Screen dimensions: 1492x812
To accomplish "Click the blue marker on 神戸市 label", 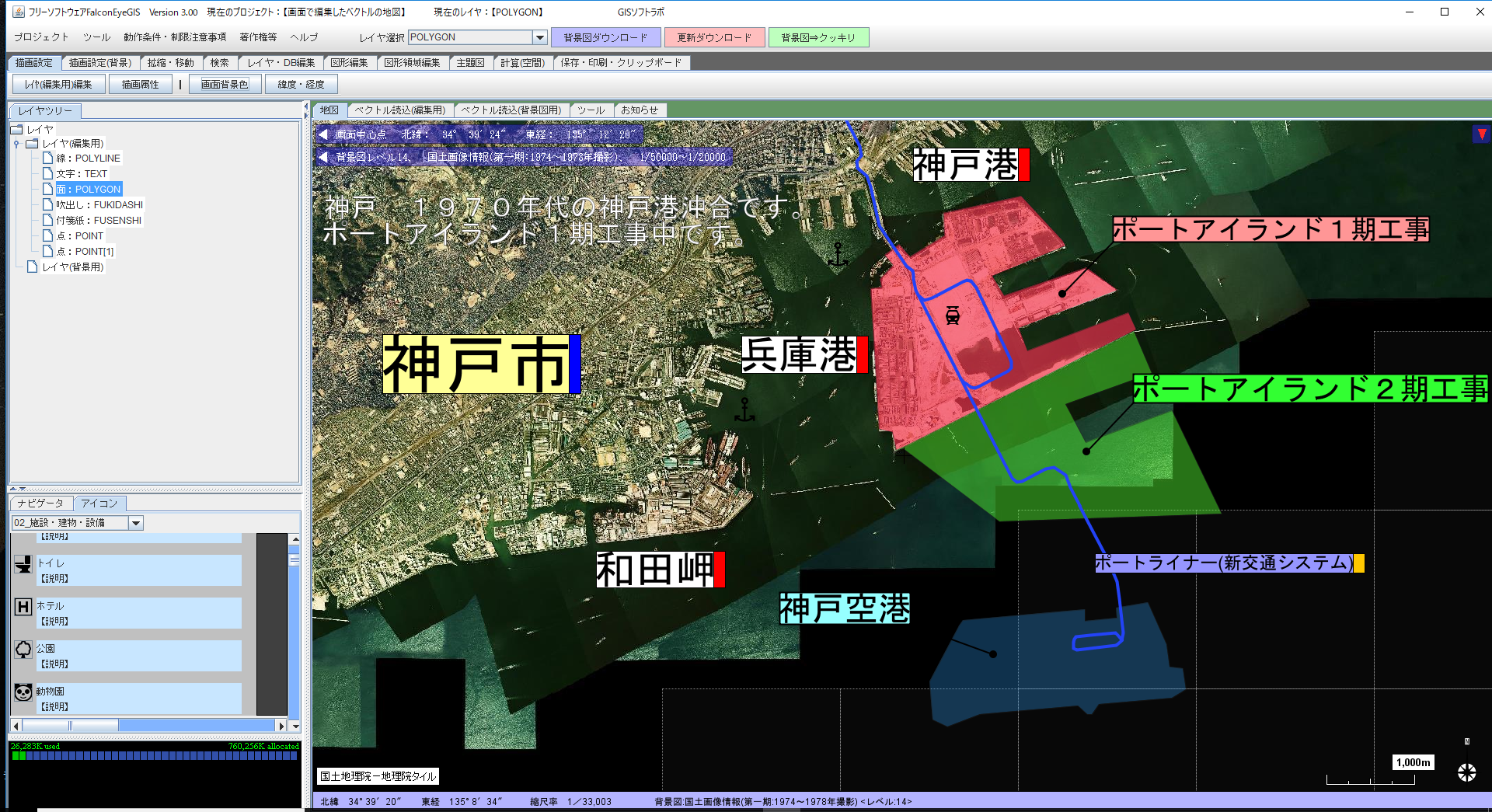I will (x=575, y=364).
